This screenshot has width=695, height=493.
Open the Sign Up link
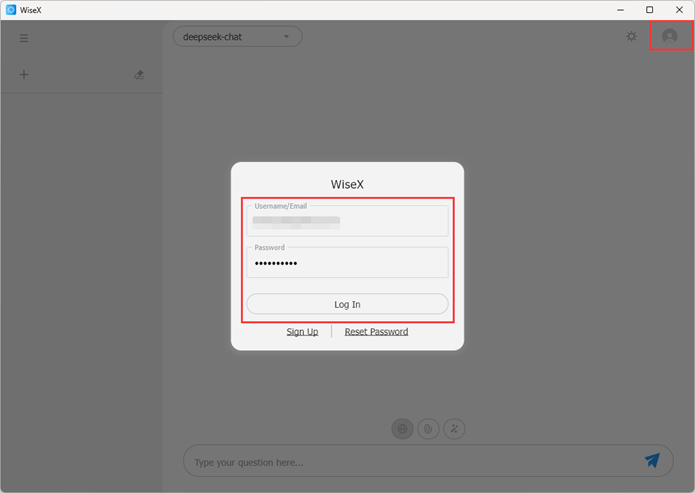click(302, 332)
